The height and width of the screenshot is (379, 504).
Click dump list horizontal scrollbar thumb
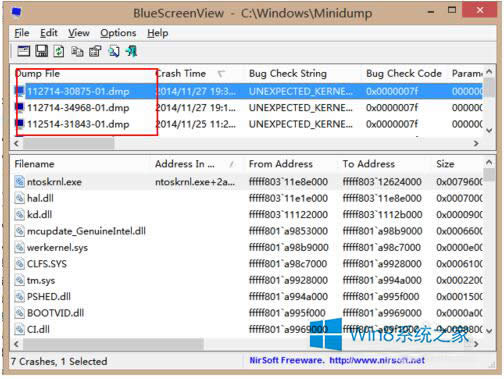pyautogui.click(x=68, y=144)
